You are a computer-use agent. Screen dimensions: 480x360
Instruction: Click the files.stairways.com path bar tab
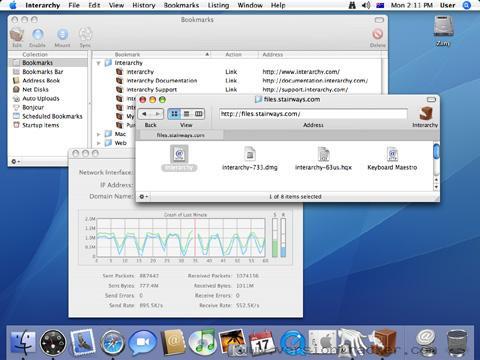click(x=180, y=135)
